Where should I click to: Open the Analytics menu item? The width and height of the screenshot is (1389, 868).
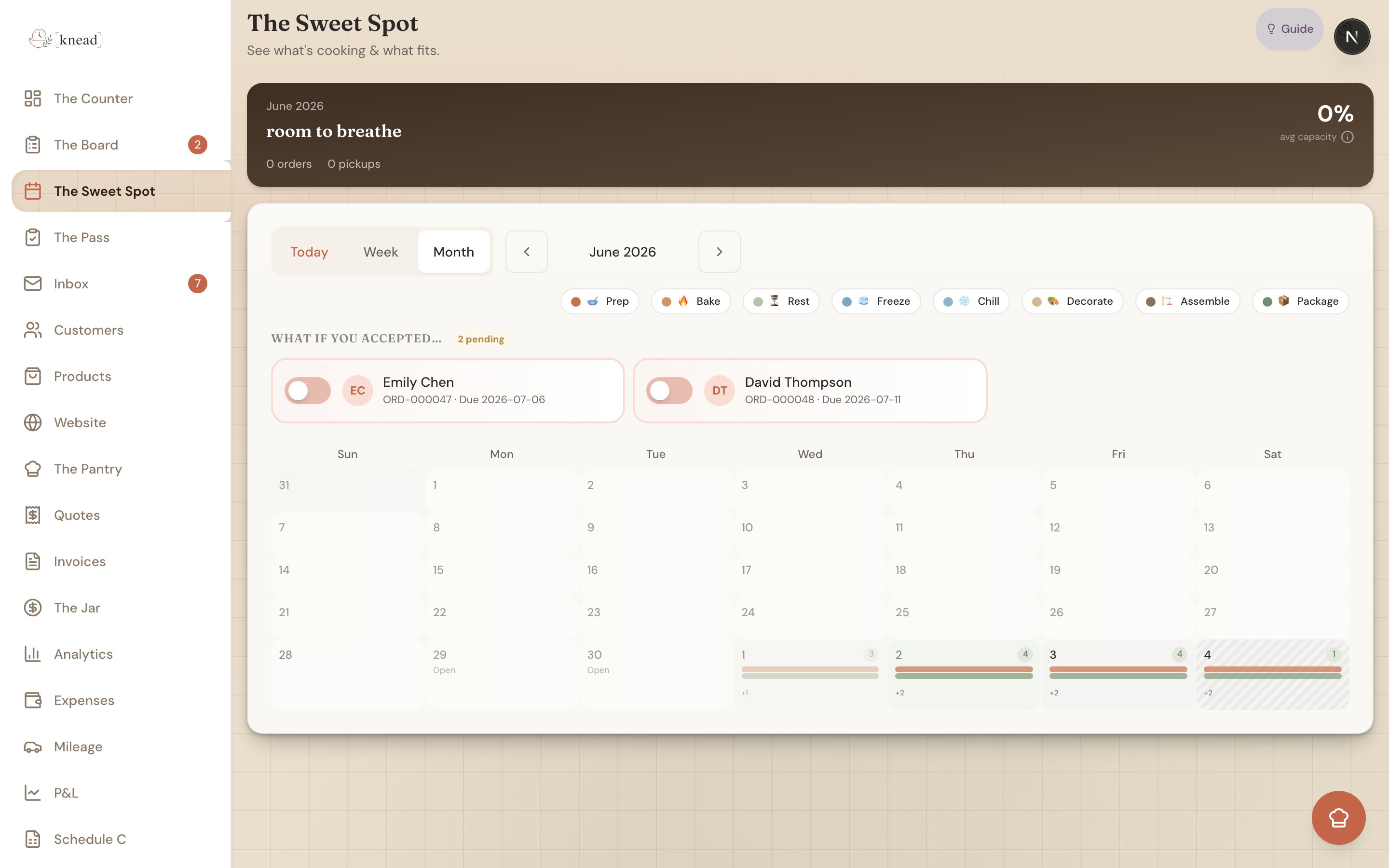pyautogui.click(x=115, y=654)
